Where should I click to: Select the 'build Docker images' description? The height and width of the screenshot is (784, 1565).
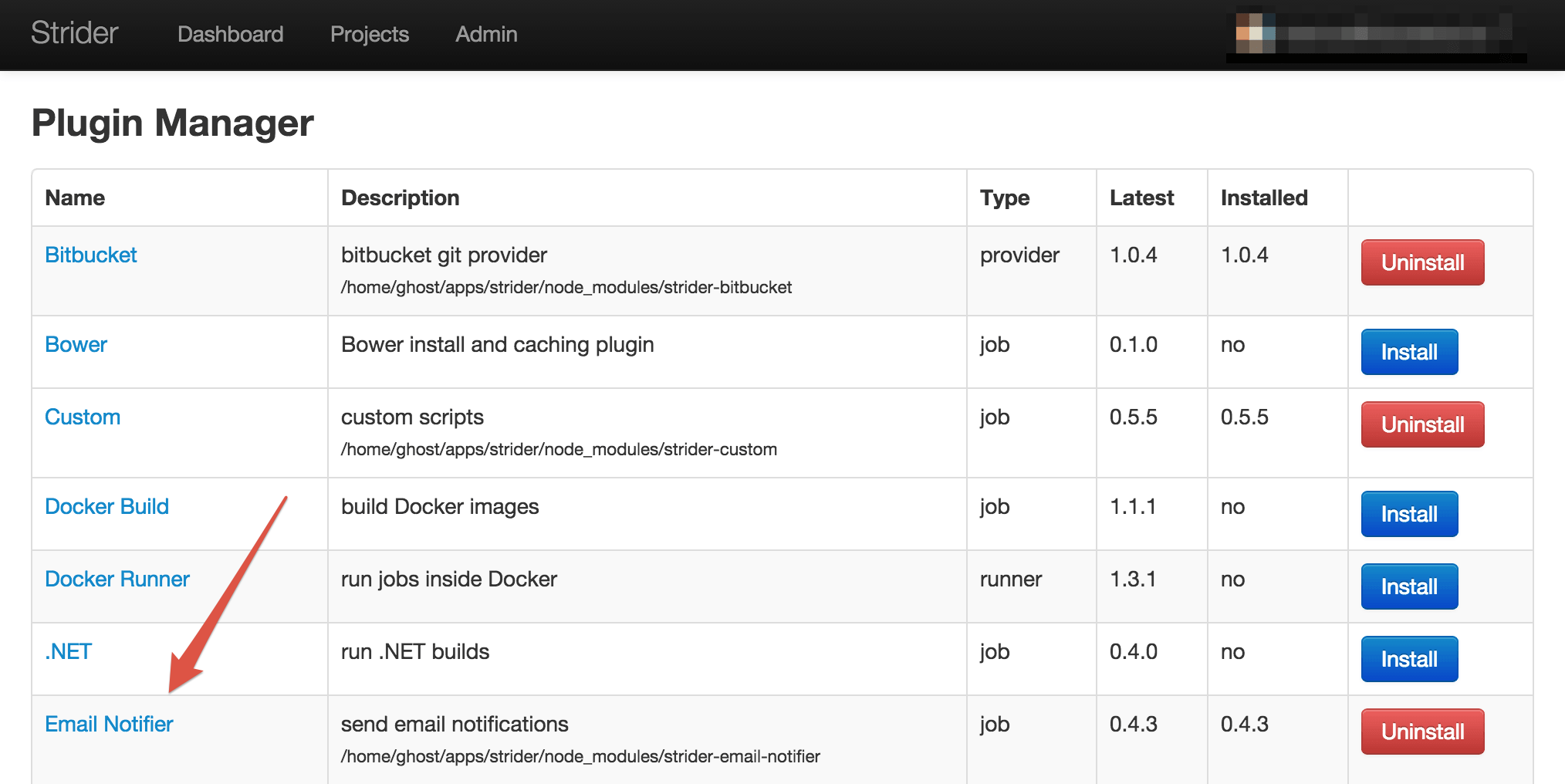(x=440, y=506)
